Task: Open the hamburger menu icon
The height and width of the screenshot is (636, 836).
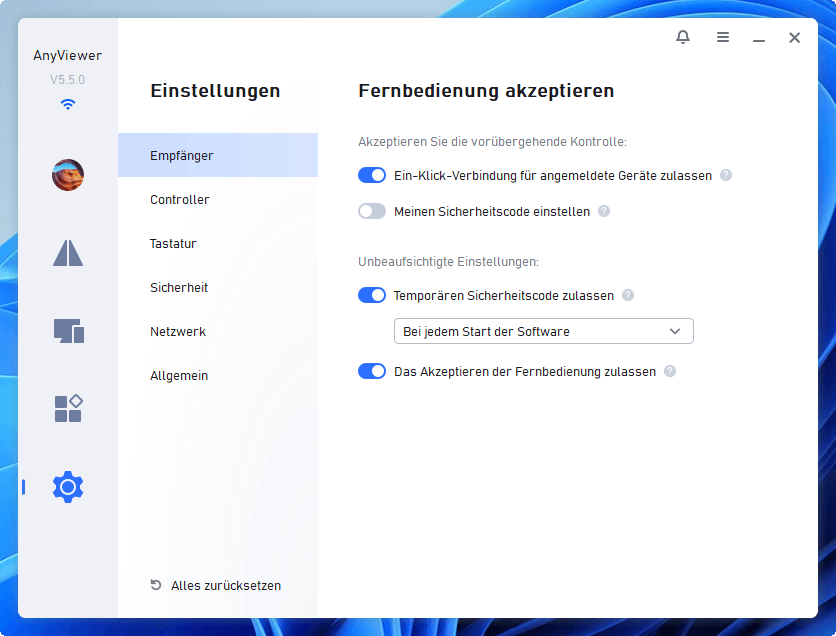Action: [x=722, y=38]
